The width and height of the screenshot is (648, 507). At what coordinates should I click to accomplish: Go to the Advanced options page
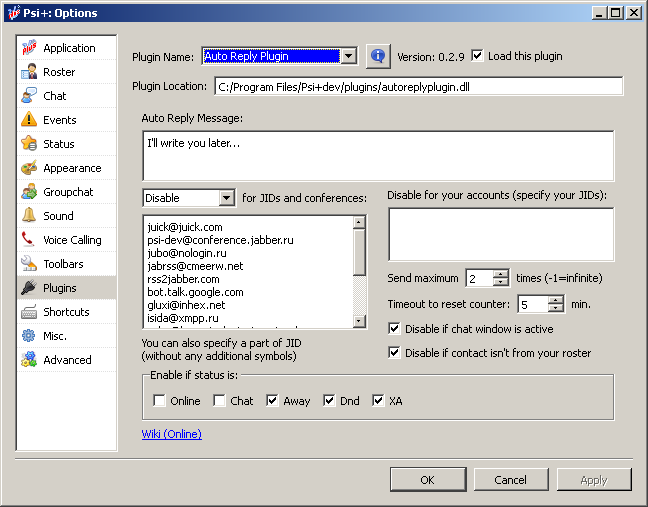pyautogui.click(x=66, y=360)
